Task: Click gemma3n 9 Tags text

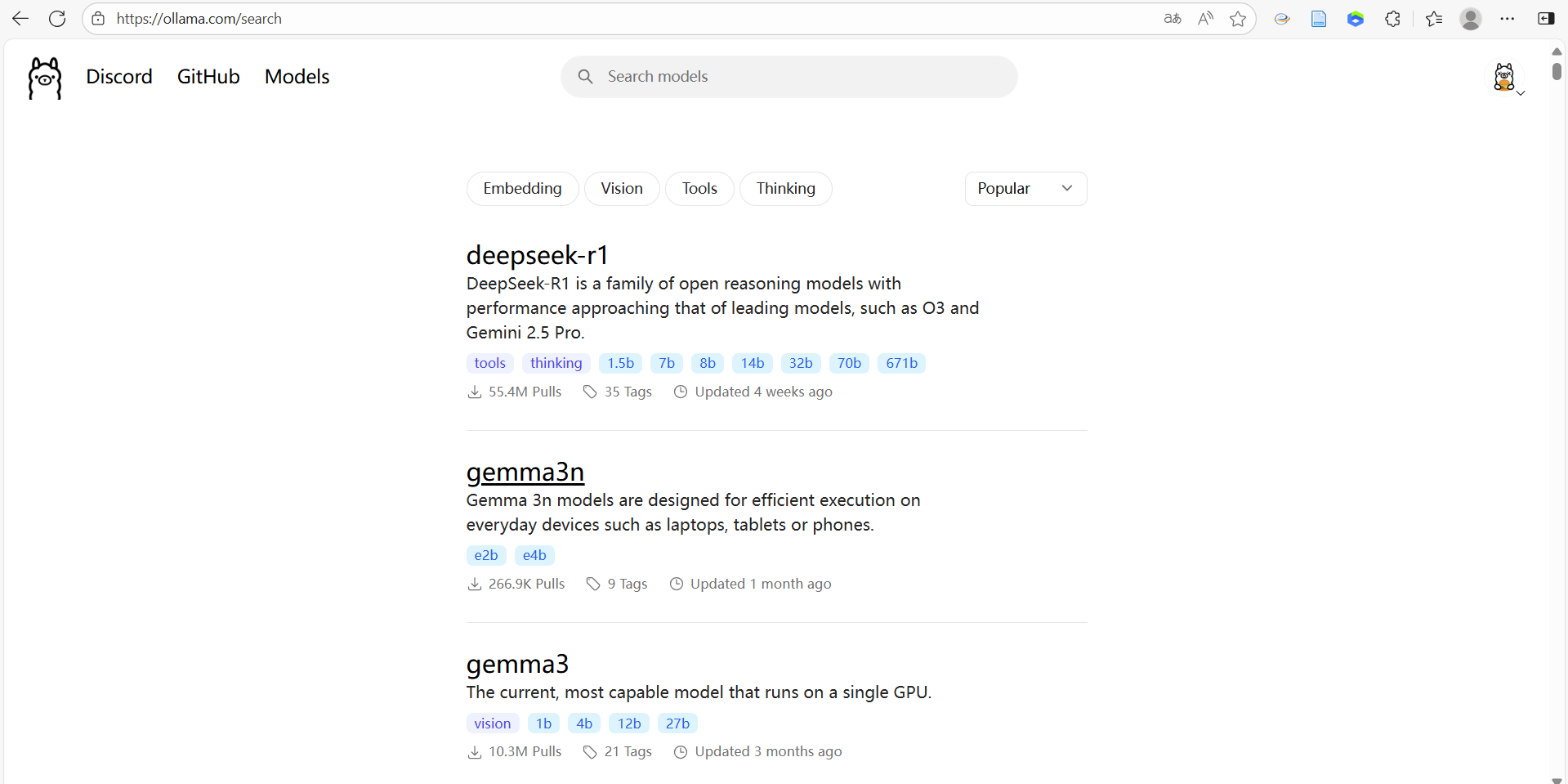Action: (x=628, y=585)
